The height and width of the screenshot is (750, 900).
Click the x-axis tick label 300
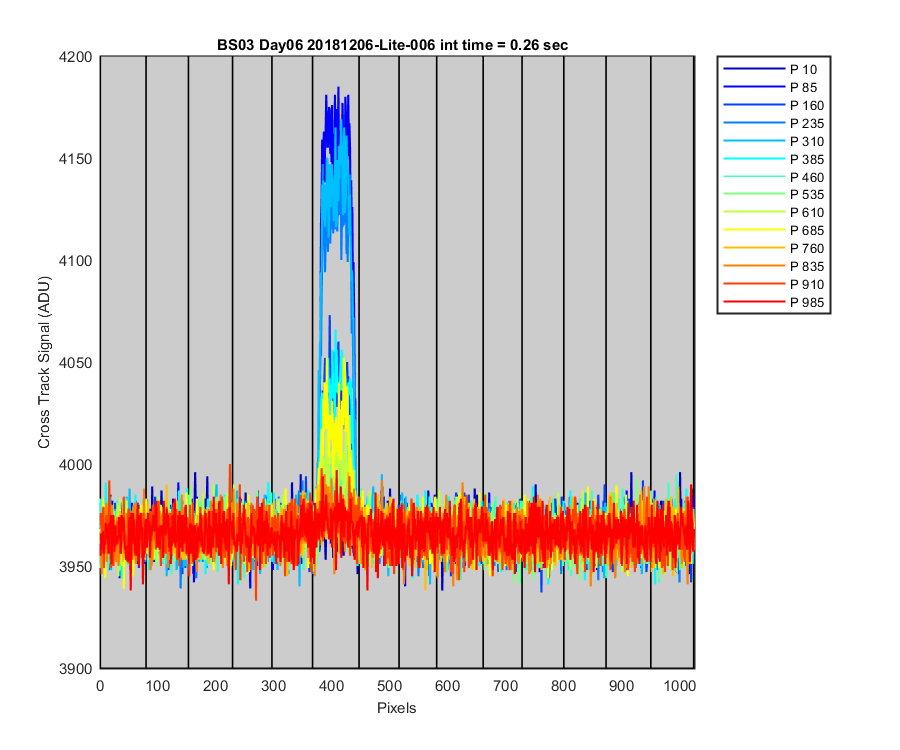[273, 686]
